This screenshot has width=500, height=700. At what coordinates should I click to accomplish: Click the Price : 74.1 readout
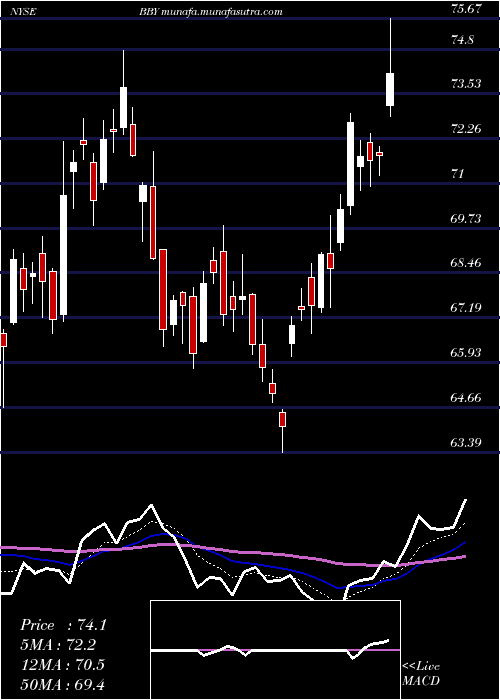[63, 625]
